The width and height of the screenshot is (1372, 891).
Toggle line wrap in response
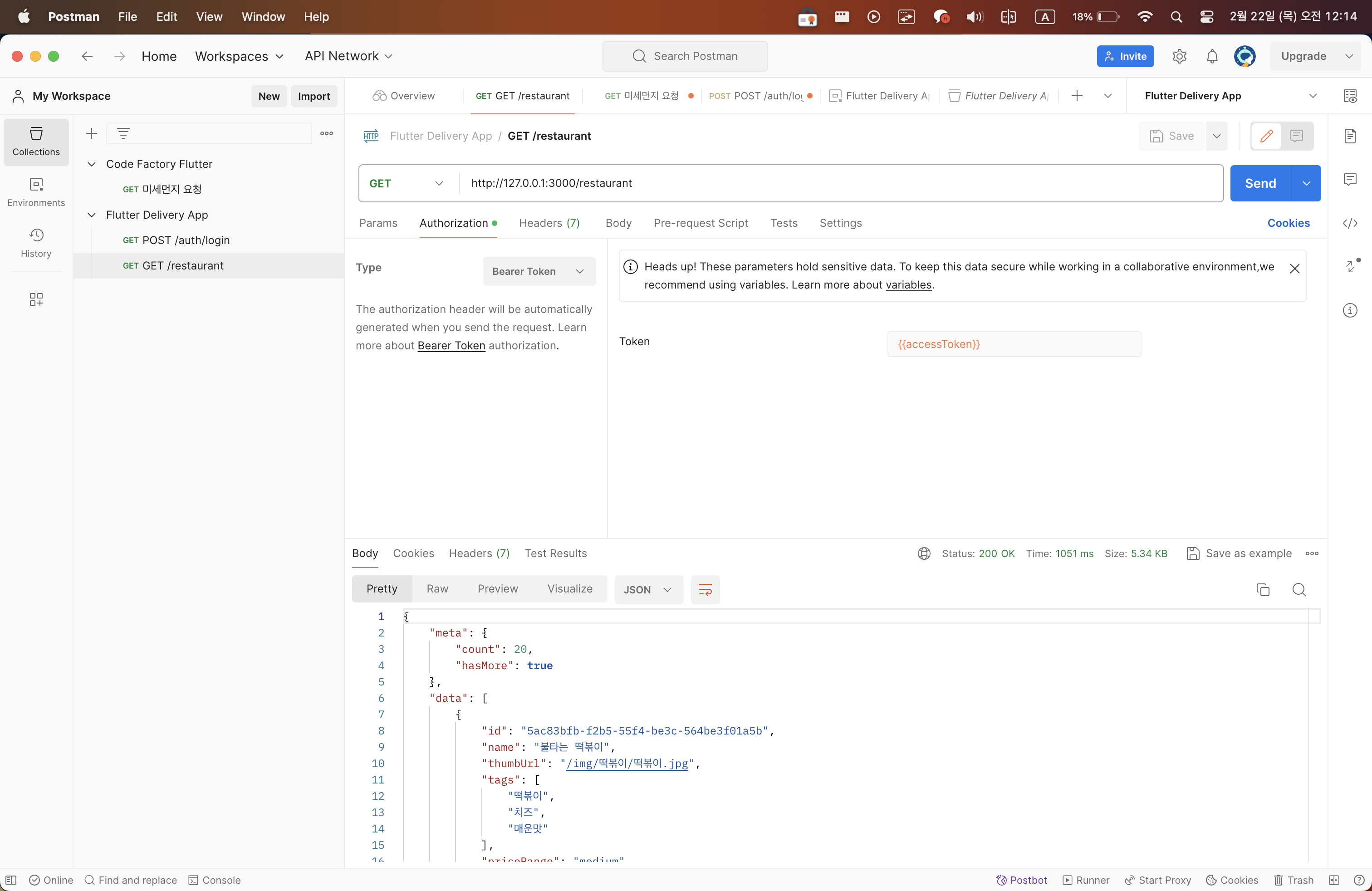tap(705, 590)
